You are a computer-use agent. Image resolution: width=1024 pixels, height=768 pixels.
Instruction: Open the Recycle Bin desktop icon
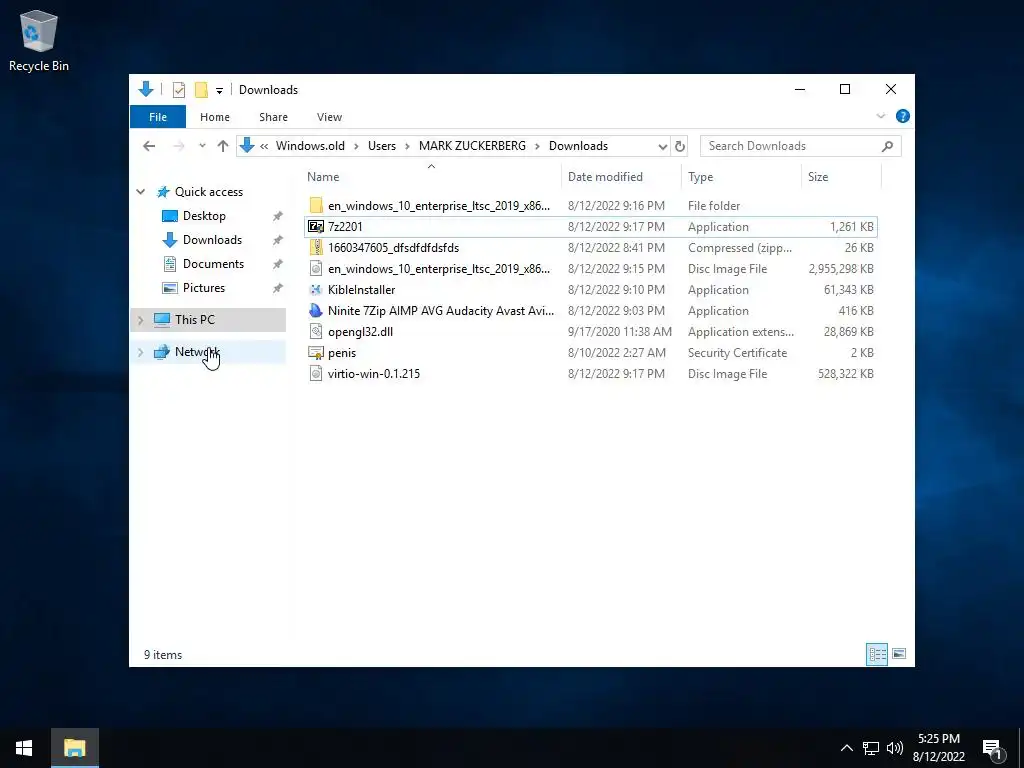click(x=39, y=40)
